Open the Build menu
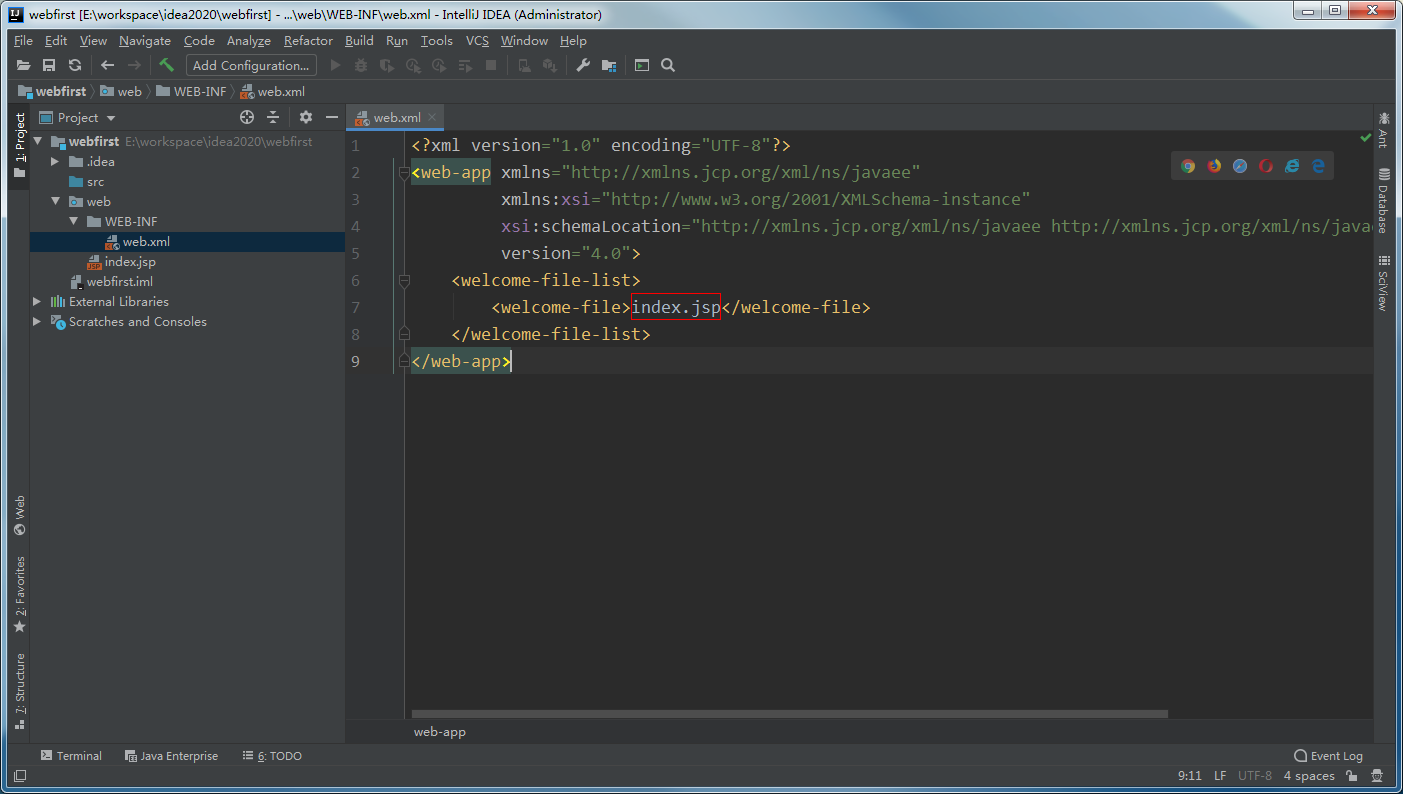This screenshot has width=1403, height=794. click(x=359, y=41)
